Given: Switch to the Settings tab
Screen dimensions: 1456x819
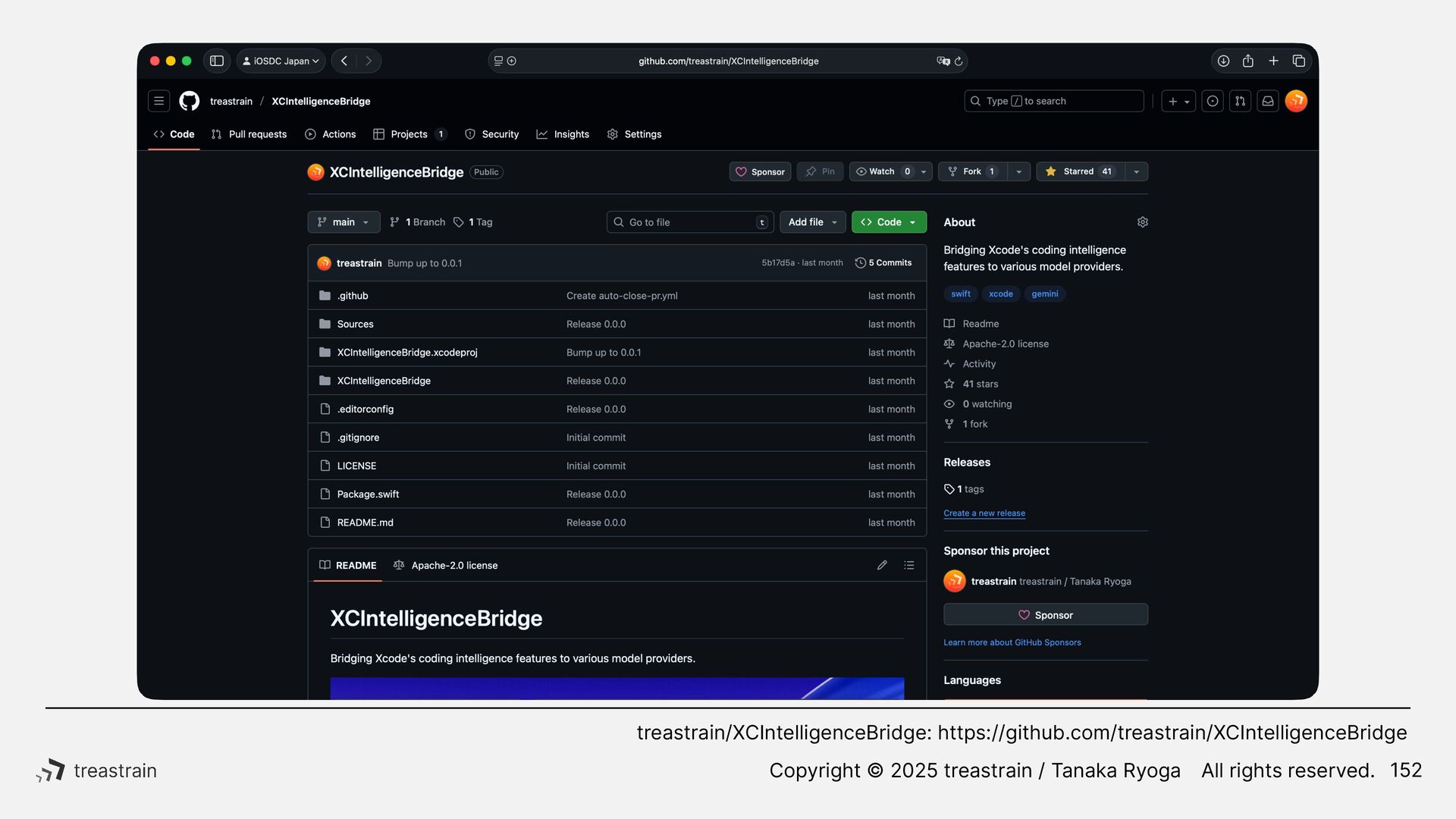Looking at the screenshot, I should pyautogui.click(x=634, y=134).
